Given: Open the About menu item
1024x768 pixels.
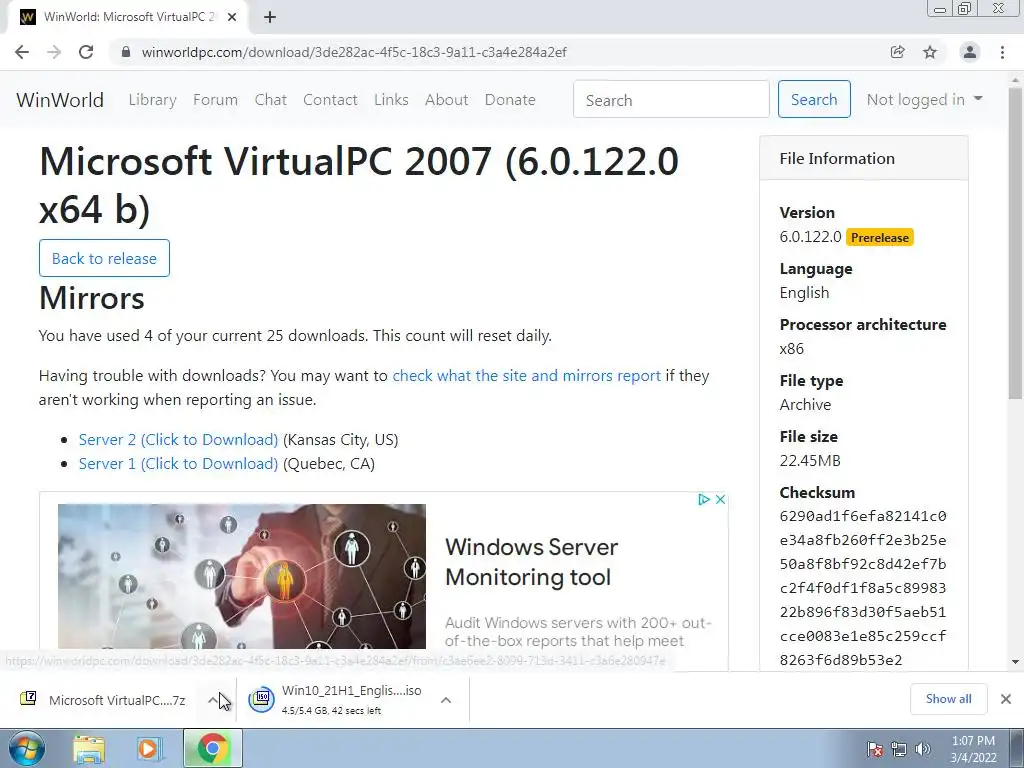Looking at the screenshot, I should point(447,100).
